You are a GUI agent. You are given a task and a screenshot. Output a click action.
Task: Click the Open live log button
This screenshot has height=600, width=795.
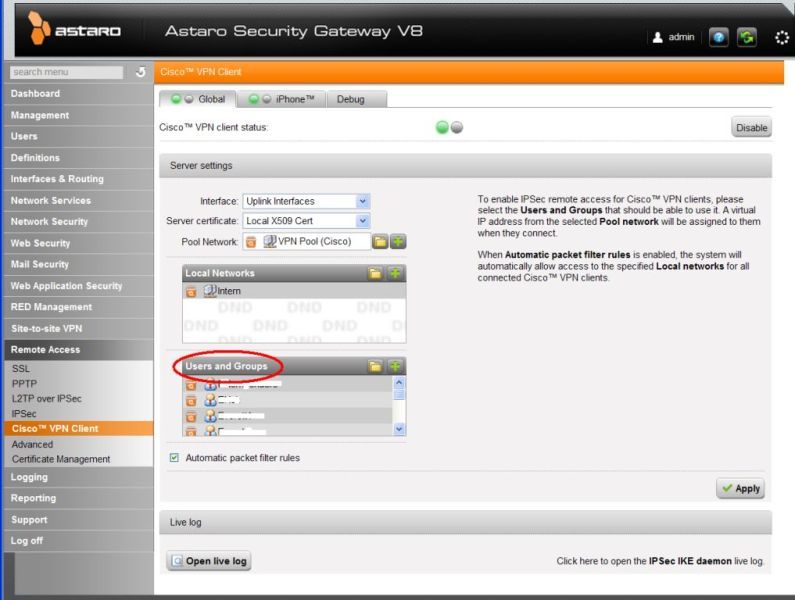[x=209, y=561]
